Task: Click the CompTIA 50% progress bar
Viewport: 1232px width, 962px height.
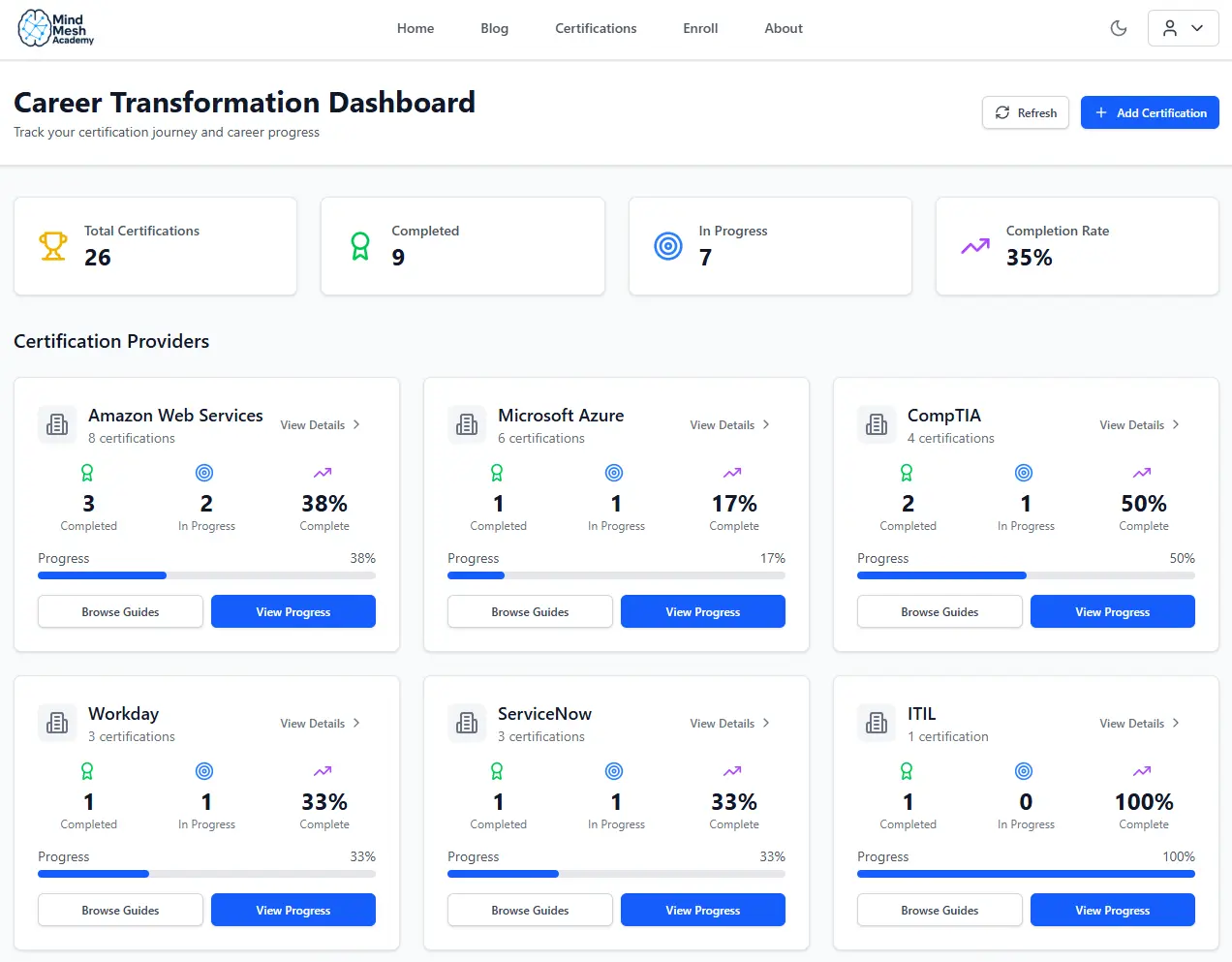Action: pyautogui.click(x=1026, y=575)
